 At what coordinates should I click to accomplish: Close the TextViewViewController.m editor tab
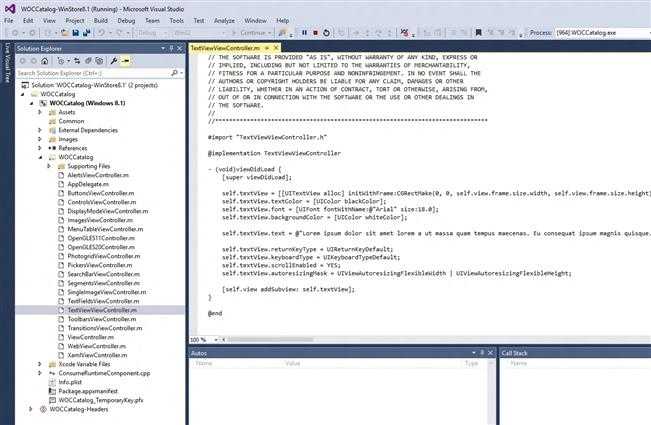tap(276, 48)
